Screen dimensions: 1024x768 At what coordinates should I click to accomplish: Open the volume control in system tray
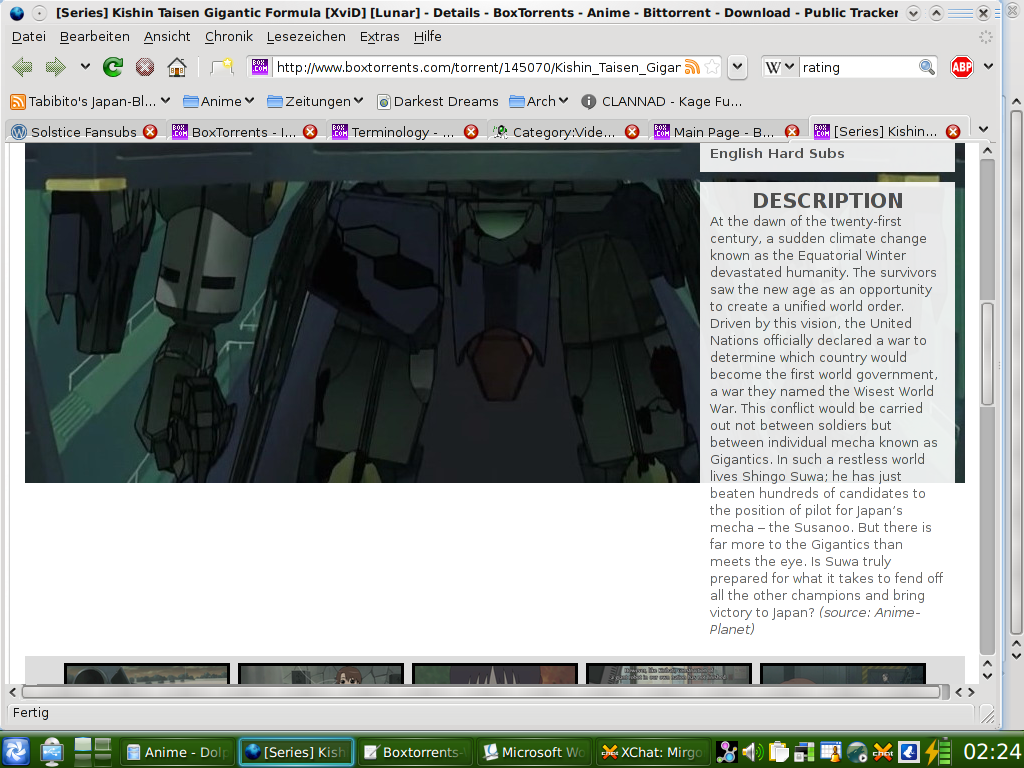pyautogui.click(x=752, y=752)
